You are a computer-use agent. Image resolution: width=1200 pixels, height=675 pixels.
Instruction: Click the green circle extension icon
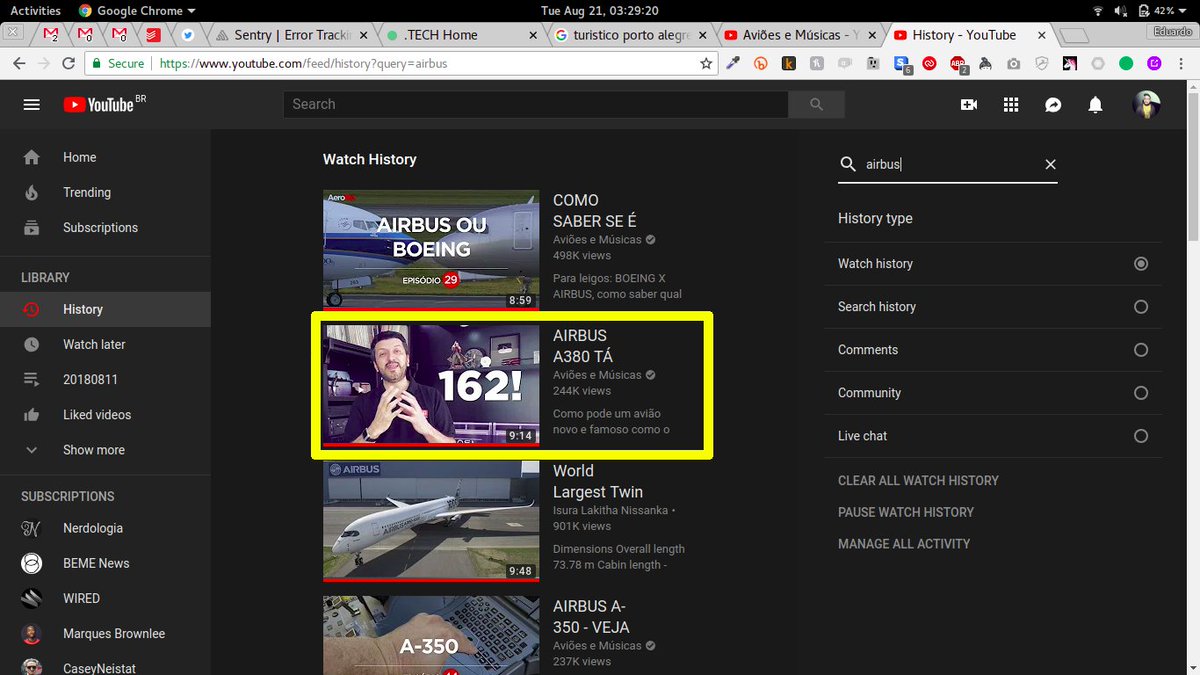[x=1126, y=63]
